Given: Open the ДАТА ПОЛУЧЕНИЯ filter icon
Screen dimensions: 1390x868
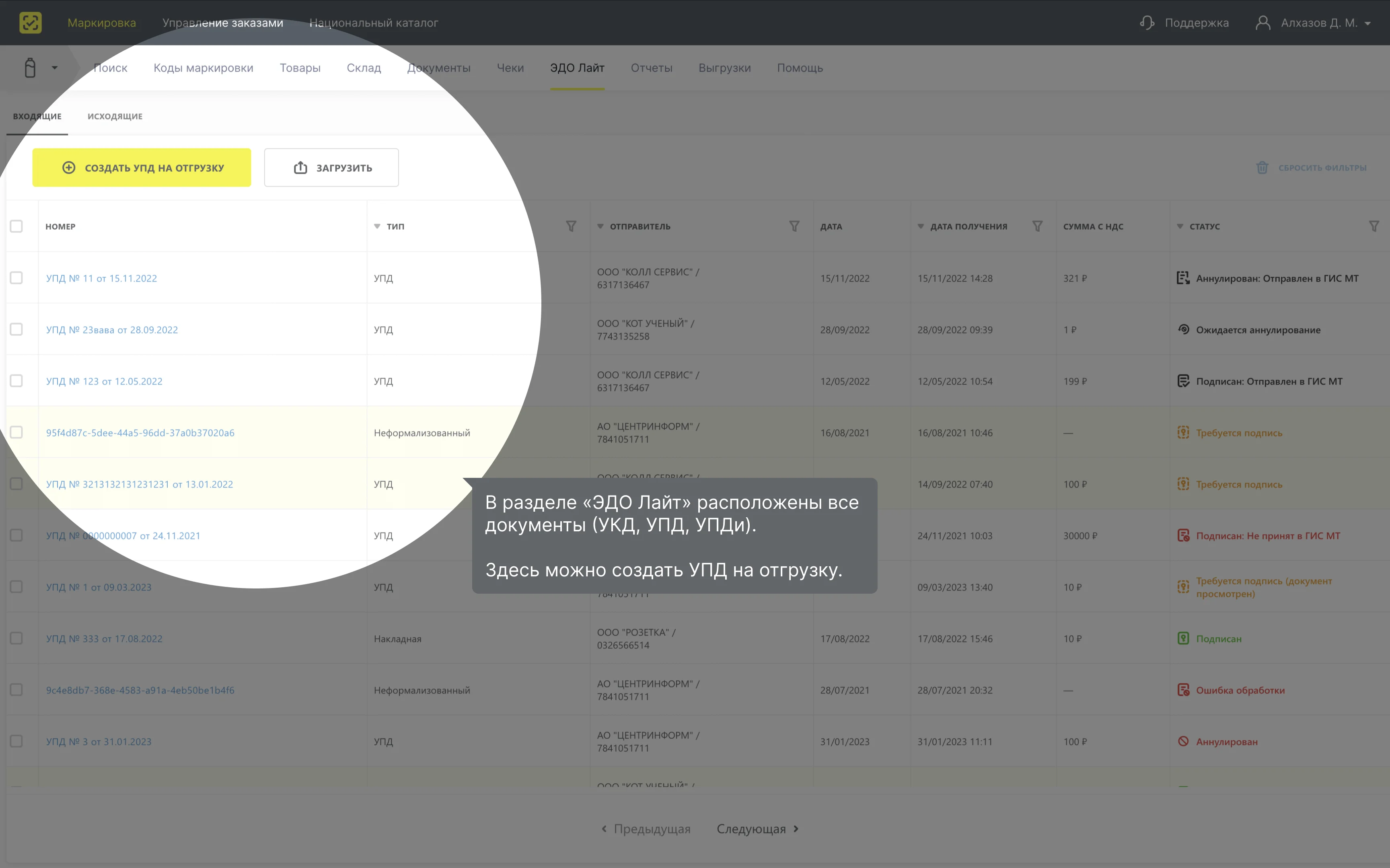Looking at the screenshot, I should 1038,226.
